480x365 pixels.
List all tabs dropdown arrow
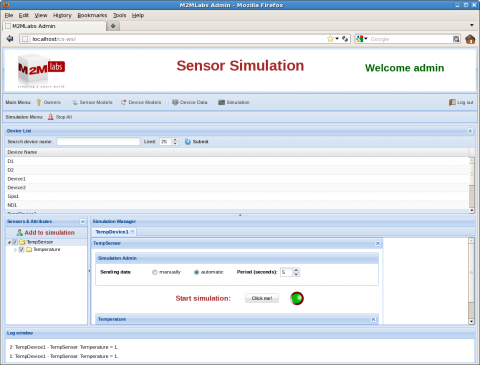[x=472, y=25]
